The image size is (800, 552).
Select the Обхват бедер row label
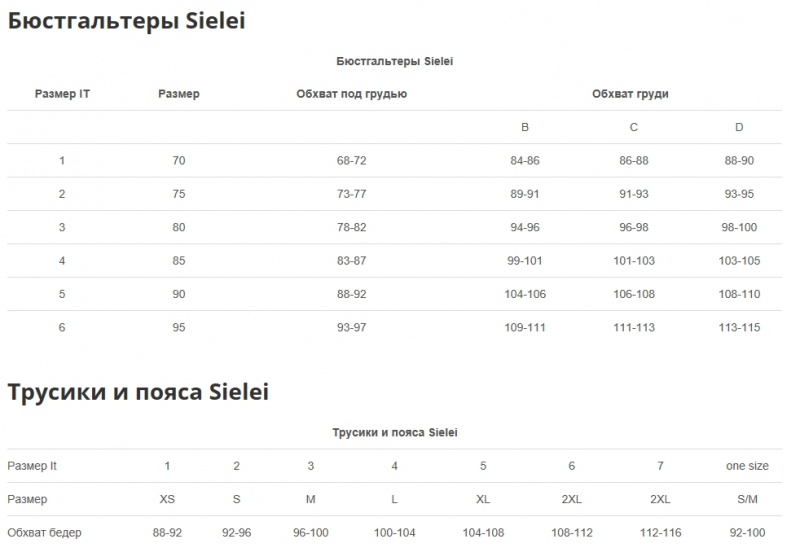pyautogui.click(x=44, y=533)
